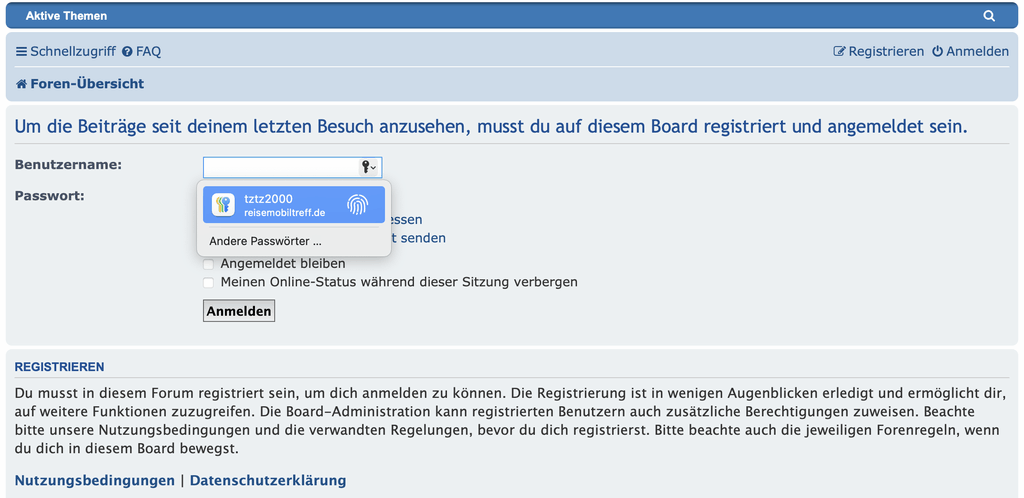The width and height of the screenshot is (1024, 498).
Task: Enable the Angemeldet bleiben checkbox
Action: (x=208, y=264)
